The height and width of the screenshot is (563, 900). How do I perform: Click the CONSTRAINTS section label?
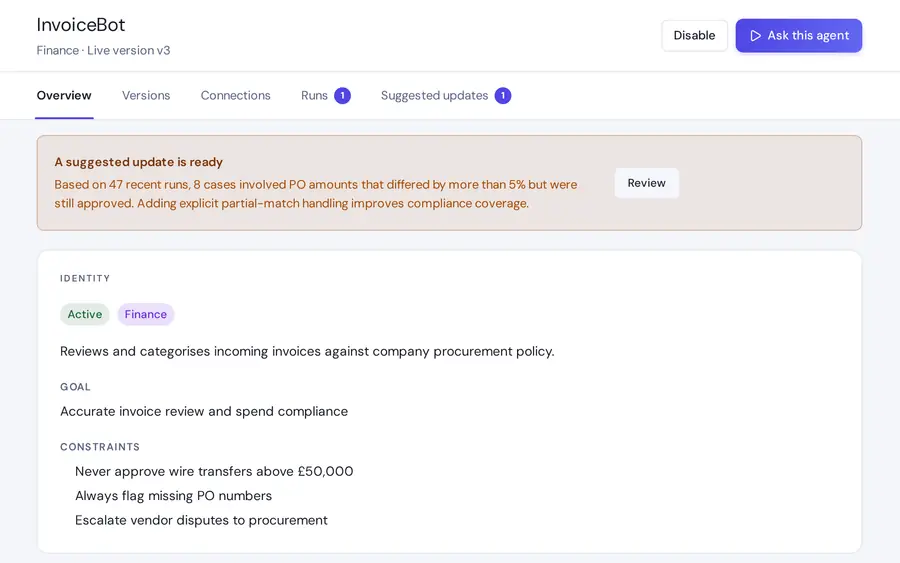tap(100, 447)
